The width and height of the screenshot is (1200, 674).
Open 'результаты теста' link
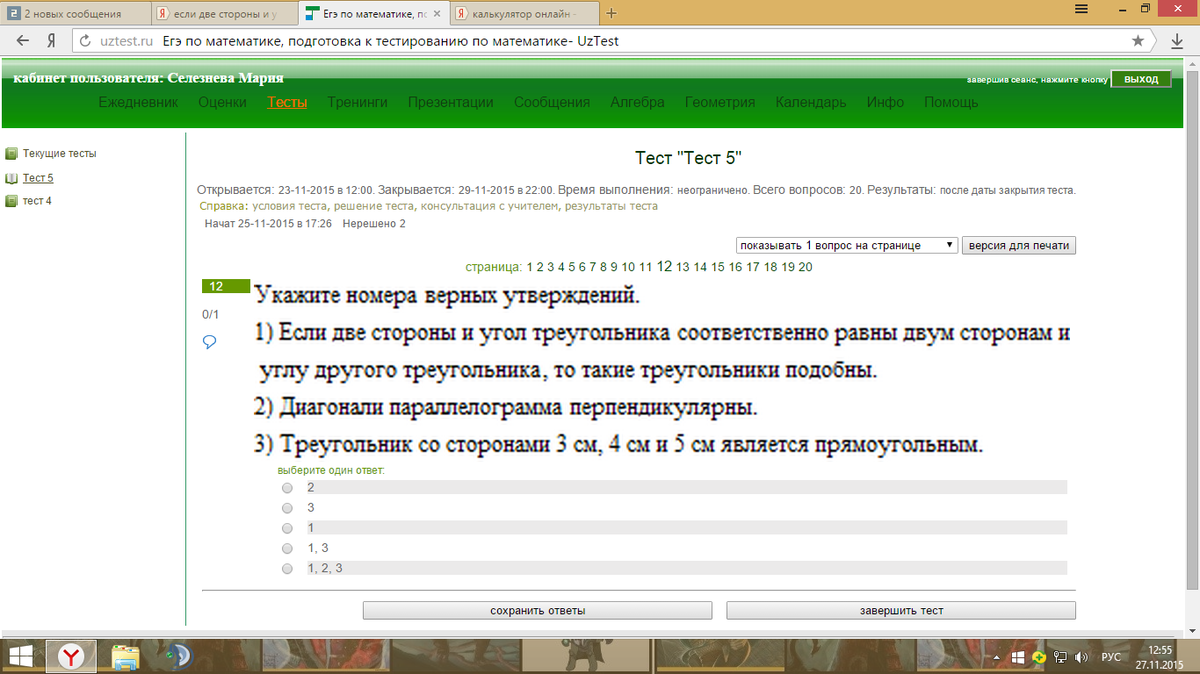pyautogui.click(x=611, y=206)
